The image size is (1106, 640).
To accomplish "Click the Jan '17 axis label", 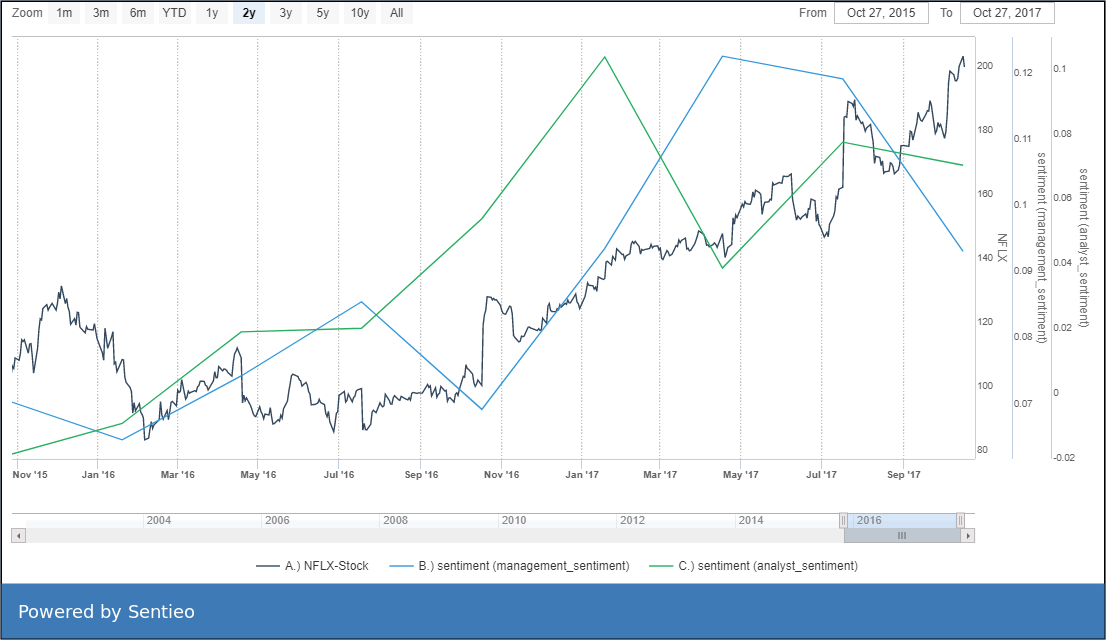I will tap(582, 474).
